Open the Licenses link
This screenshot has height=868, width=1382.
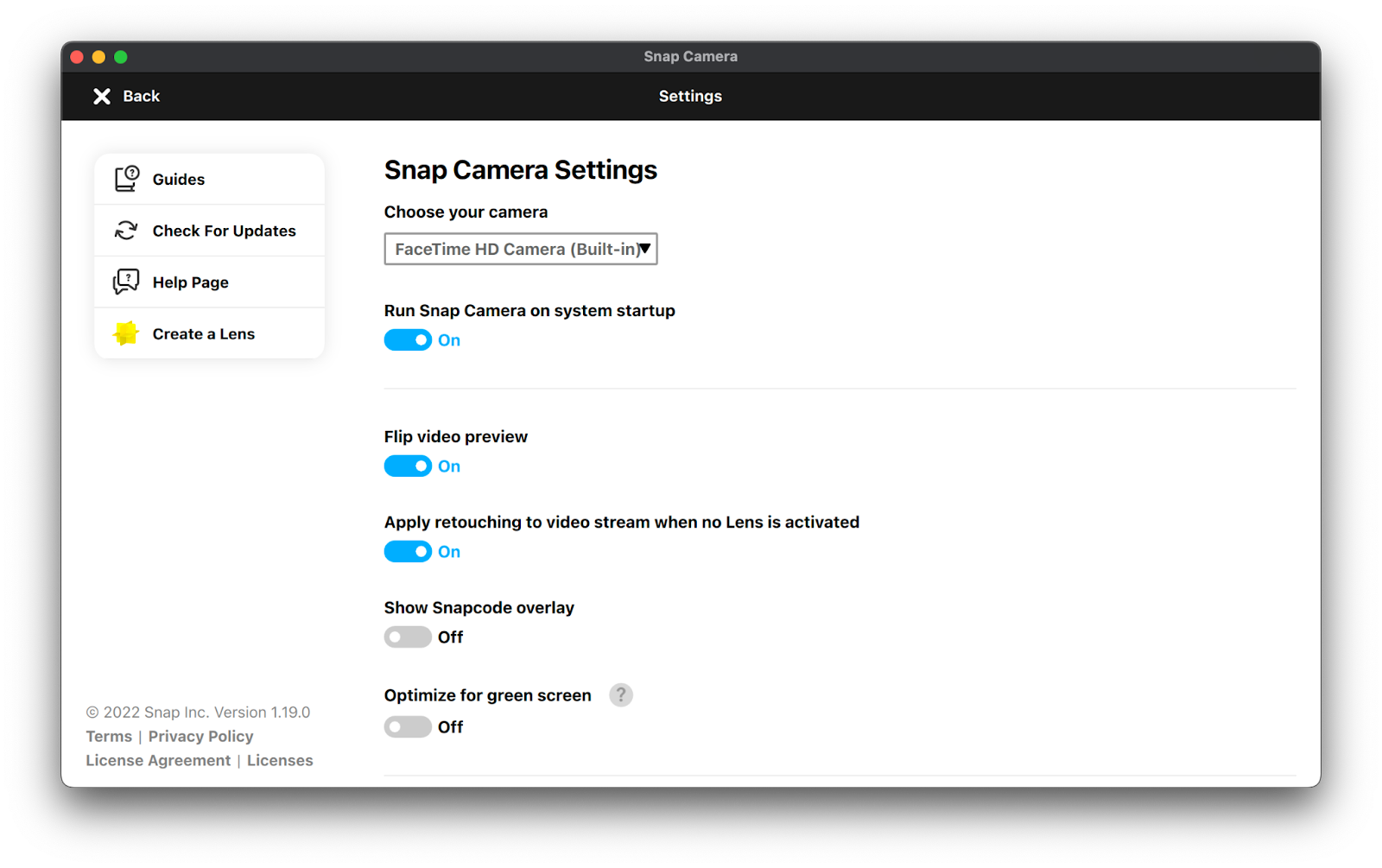(280, 761)
